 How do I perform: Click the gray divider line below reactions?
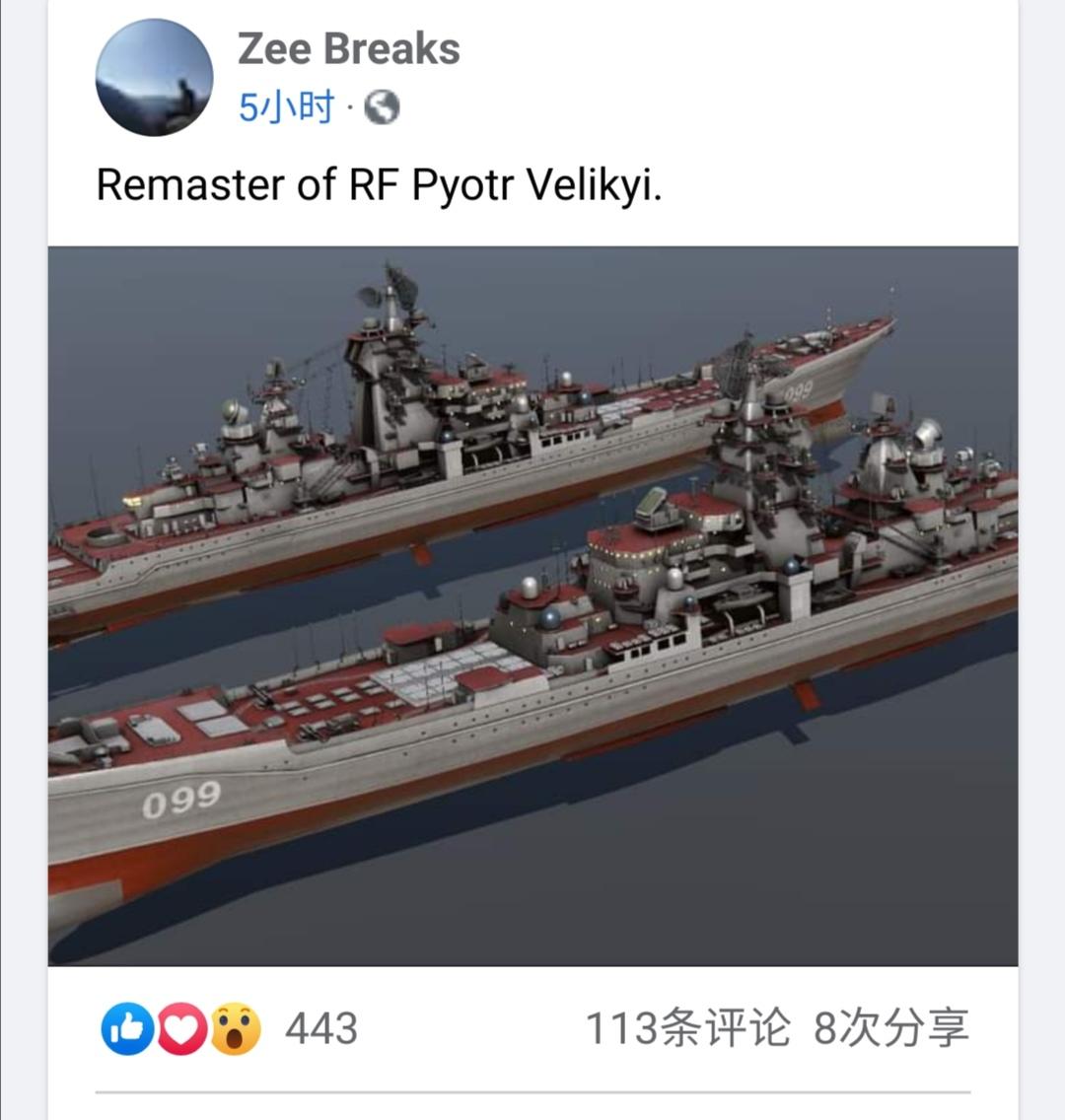(x=532, y=1091)
